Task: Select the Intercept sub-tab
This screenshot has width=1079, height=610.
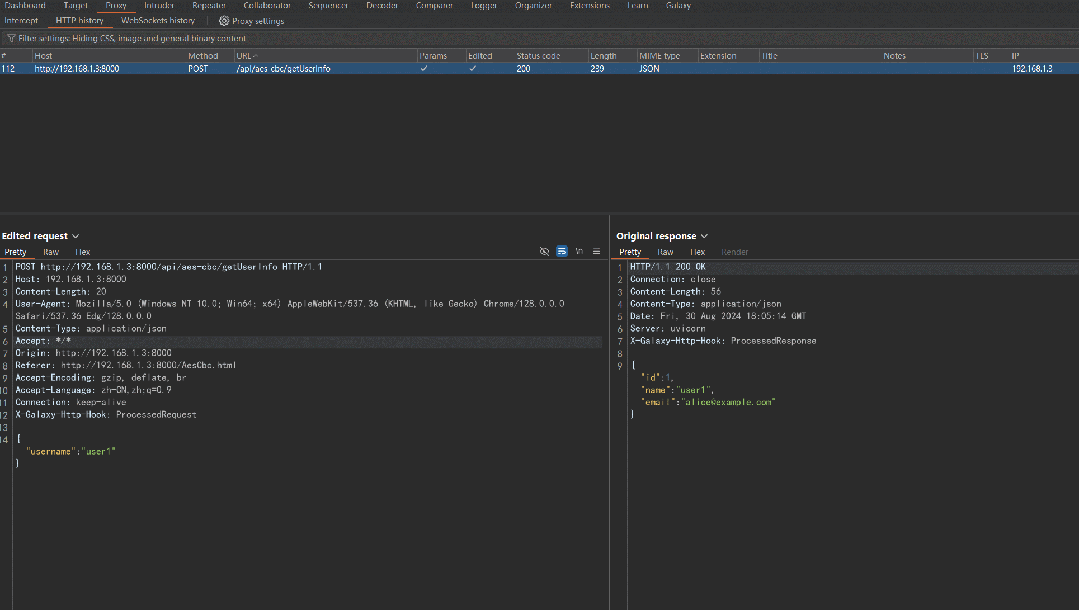Action: coord(21,21)
